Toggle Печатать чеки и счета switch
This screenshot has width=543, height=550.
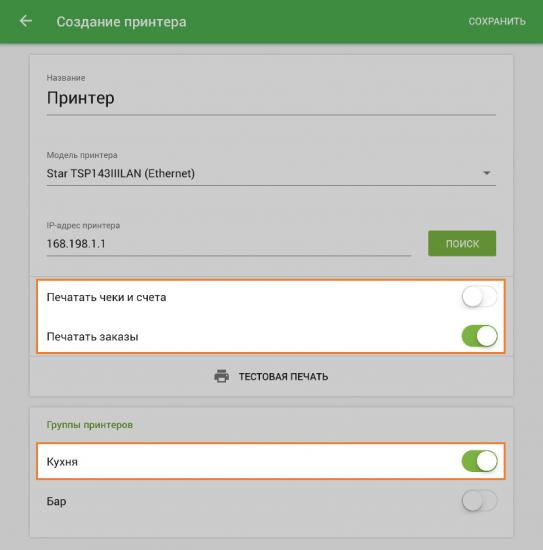pos(480,297)
